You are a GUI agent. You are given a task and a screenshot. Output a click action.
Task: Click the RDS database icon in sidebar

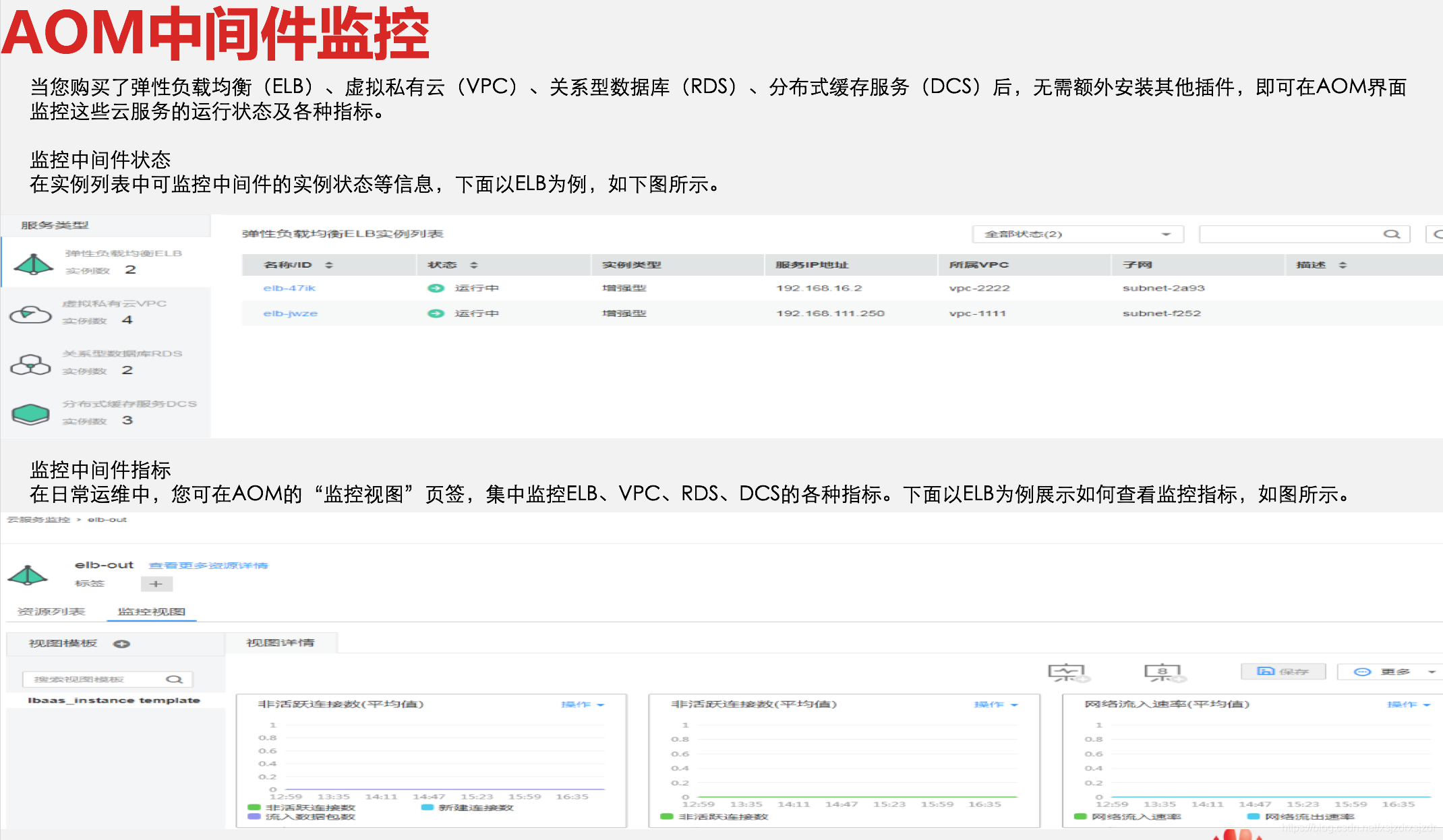pos(30,364)
